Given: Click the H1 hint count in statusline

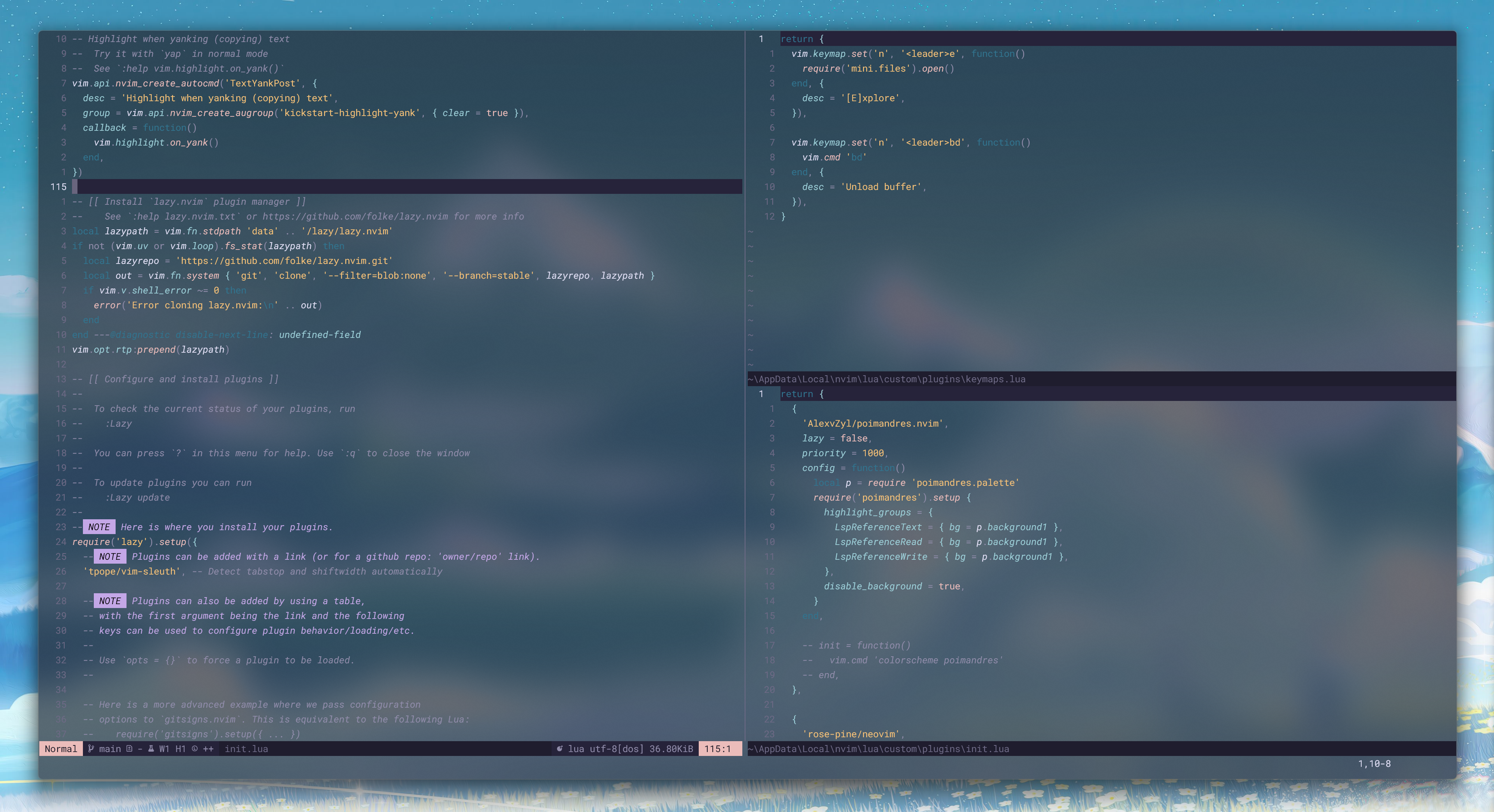Looking at the screenshot, I should (180, 749).
